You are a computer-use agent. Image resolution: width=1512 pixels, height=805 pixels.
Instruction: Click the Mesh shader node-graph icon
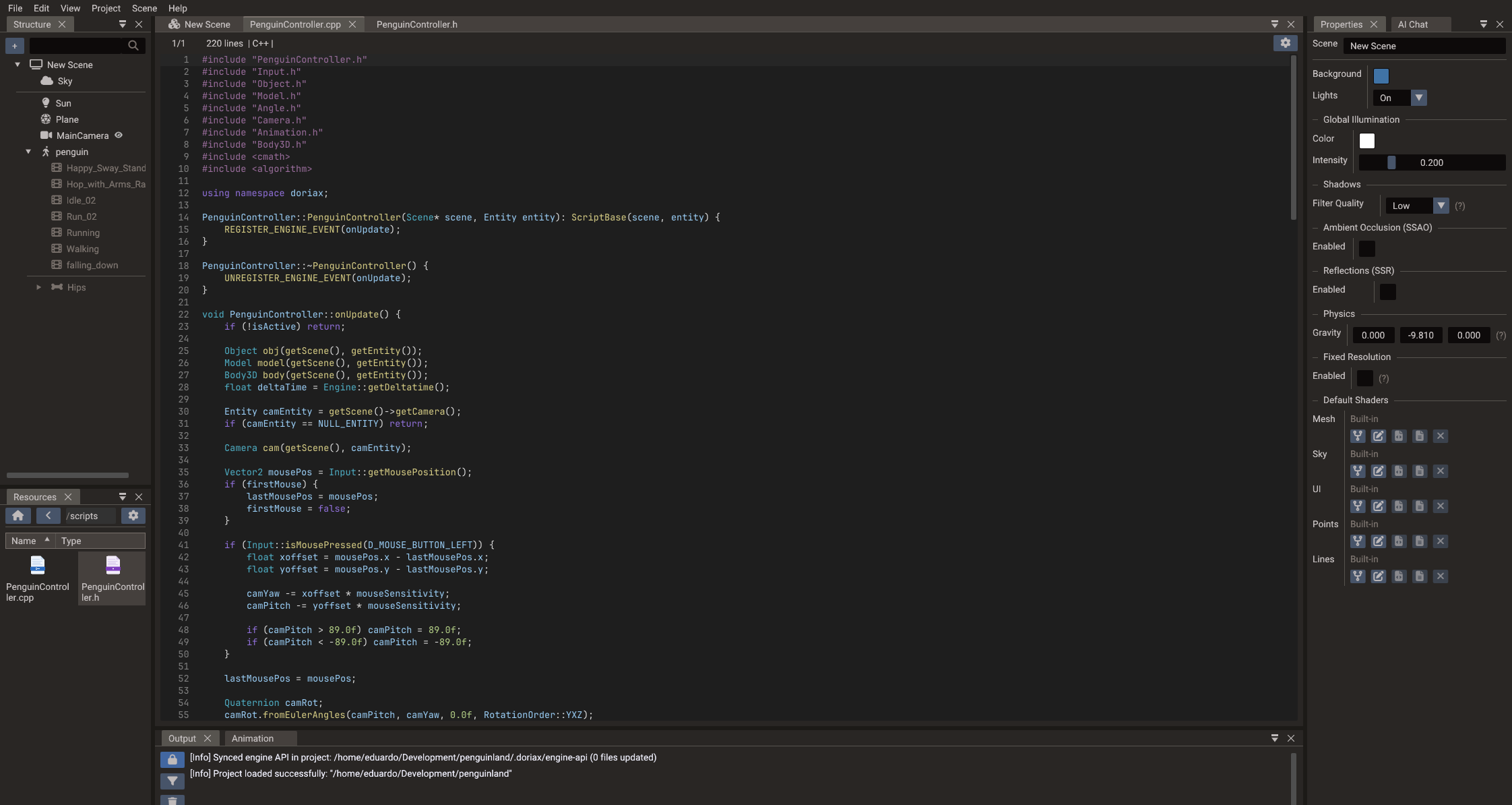coord(1358,436)
